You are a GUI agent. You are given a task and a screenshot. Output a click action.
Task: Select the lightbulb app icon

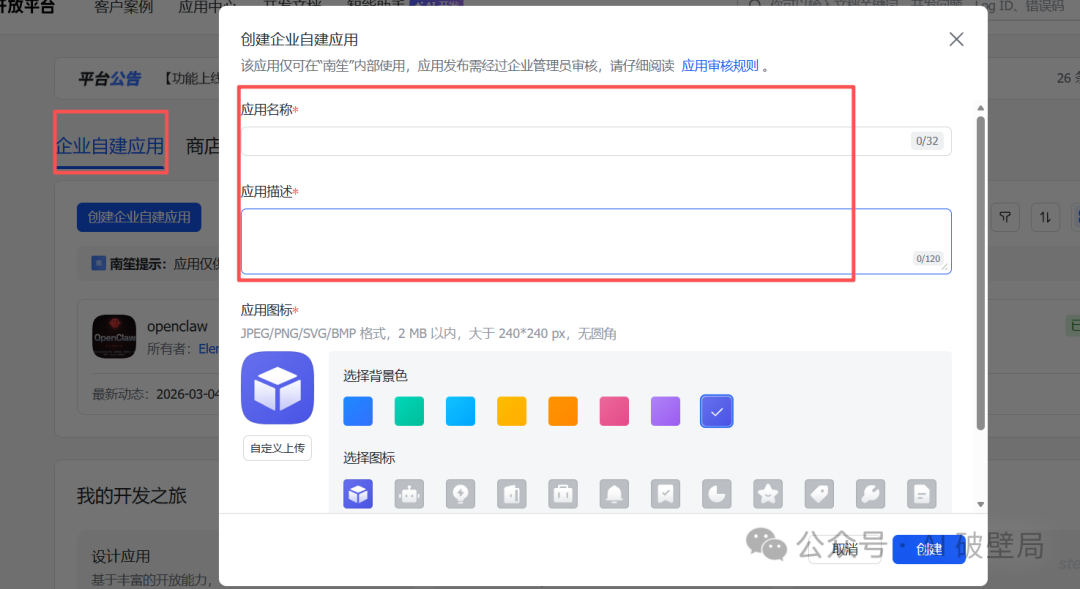pyautogui.click(x=460, y=494)
